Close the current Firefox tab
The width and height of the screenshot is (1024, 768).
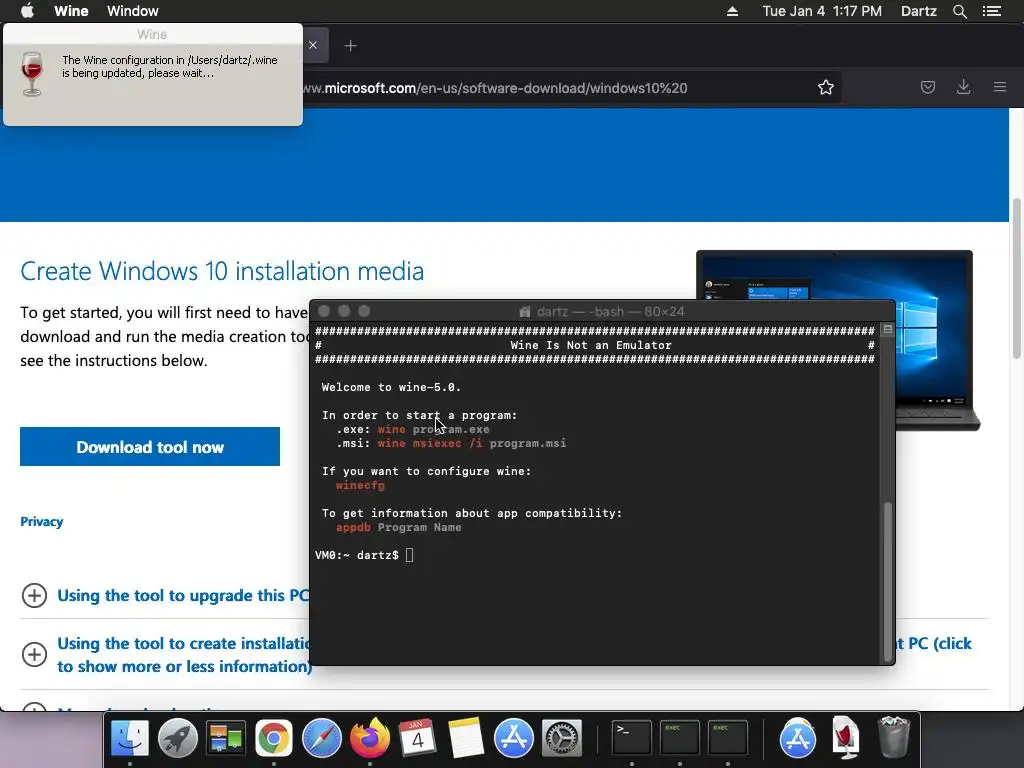pyautogui.click(x=313, y=45)
